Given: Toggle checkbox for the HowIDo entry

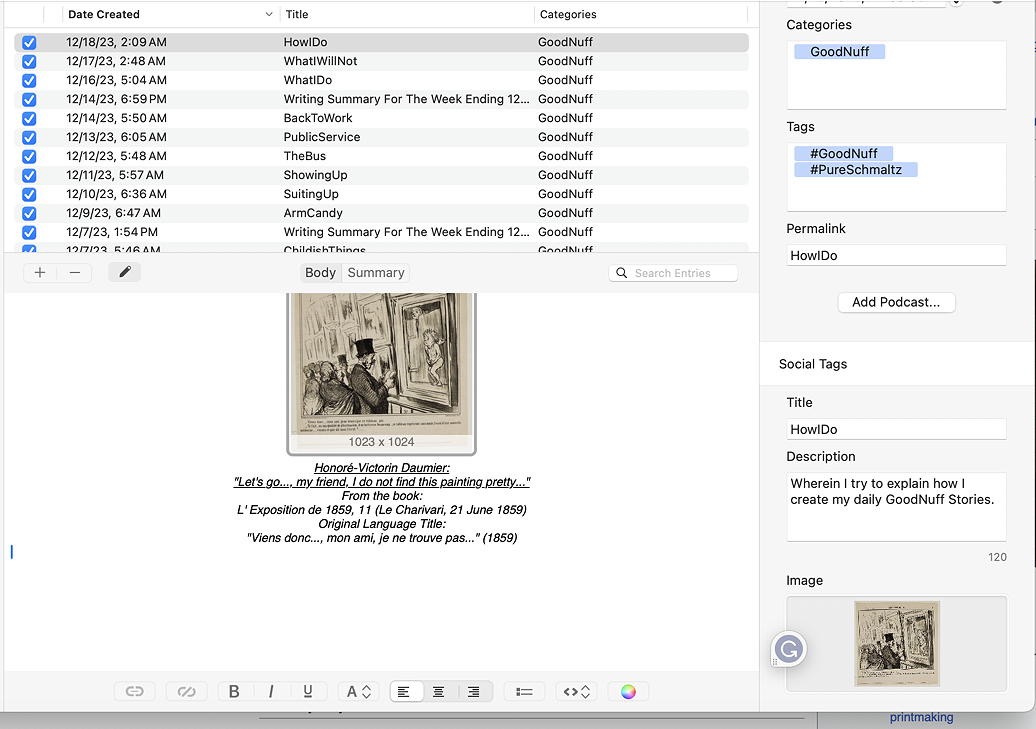Looking at the screenshot, I should [29, 42].
